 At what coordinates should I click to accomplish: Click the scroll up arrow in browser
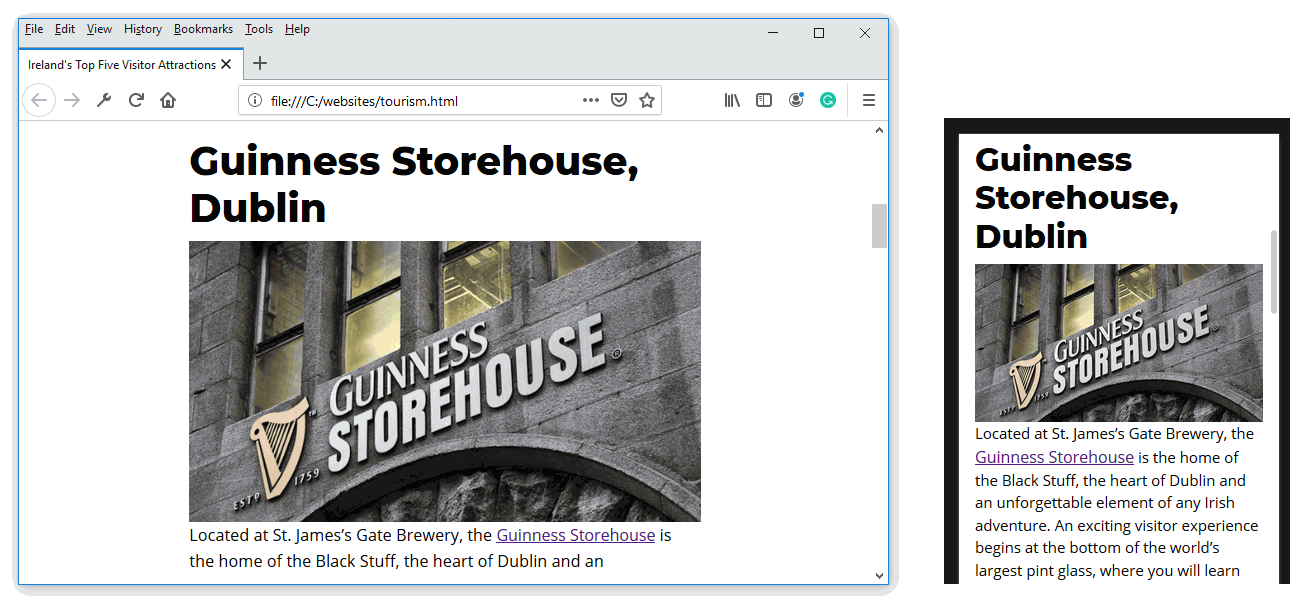(879, 130)
